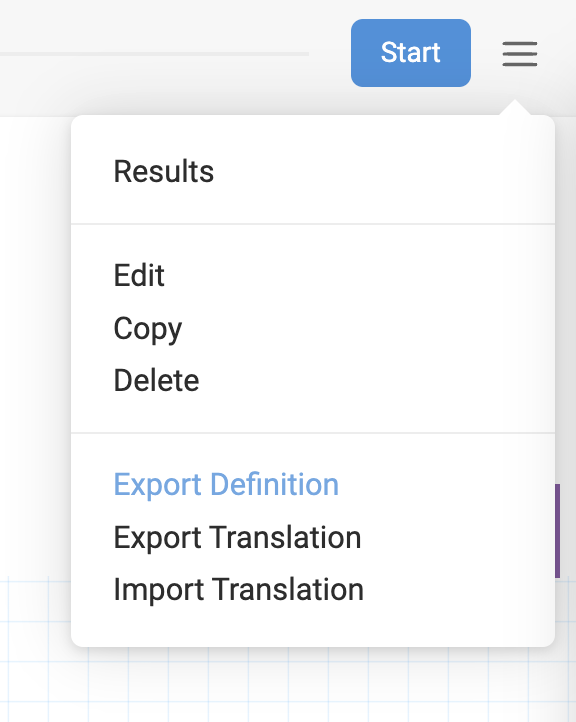This screenshot has height=722, width=576.
Task: Click the purple bar at menu's edge
Action: pos(558,531)
